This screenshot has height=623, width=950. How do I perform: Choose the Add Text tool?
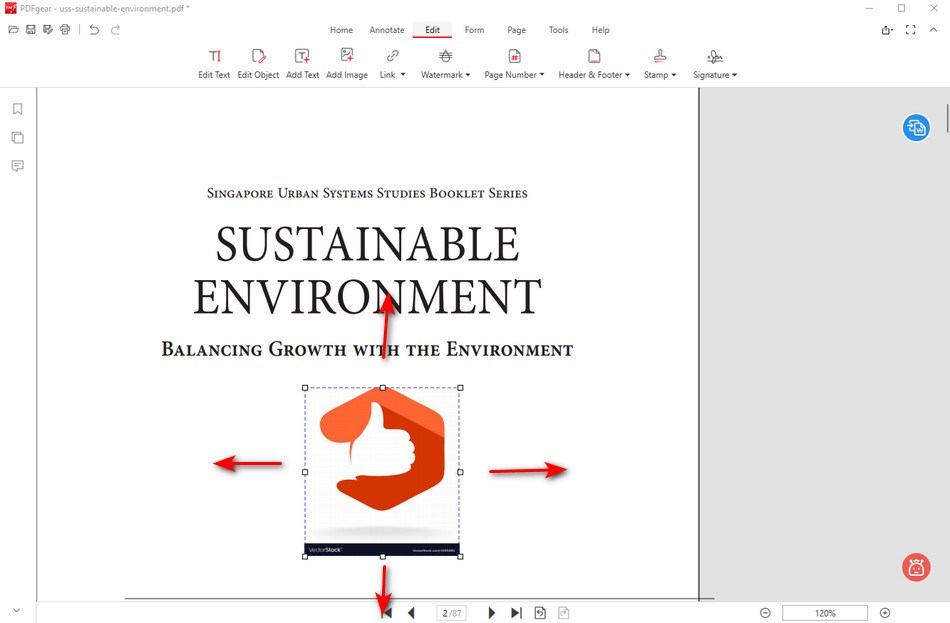pyautogui.click(x=302, y=62)
